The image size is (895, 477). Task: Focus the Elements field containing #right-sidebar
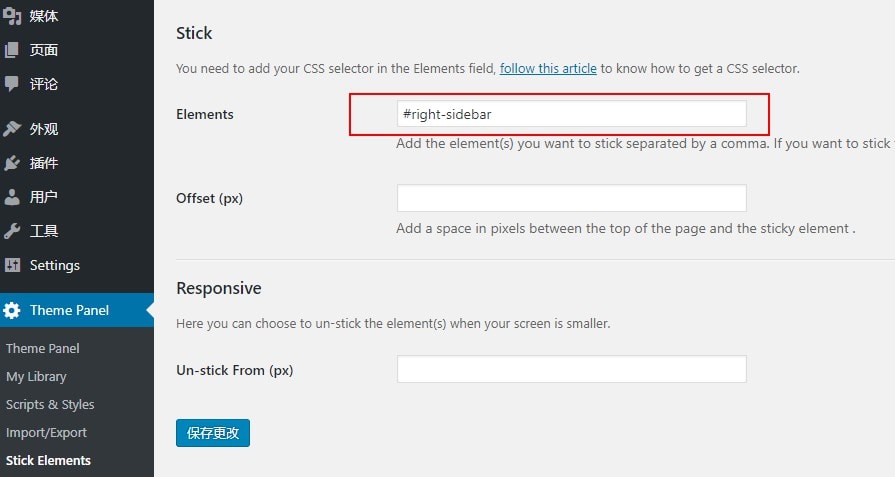point(571,114)
